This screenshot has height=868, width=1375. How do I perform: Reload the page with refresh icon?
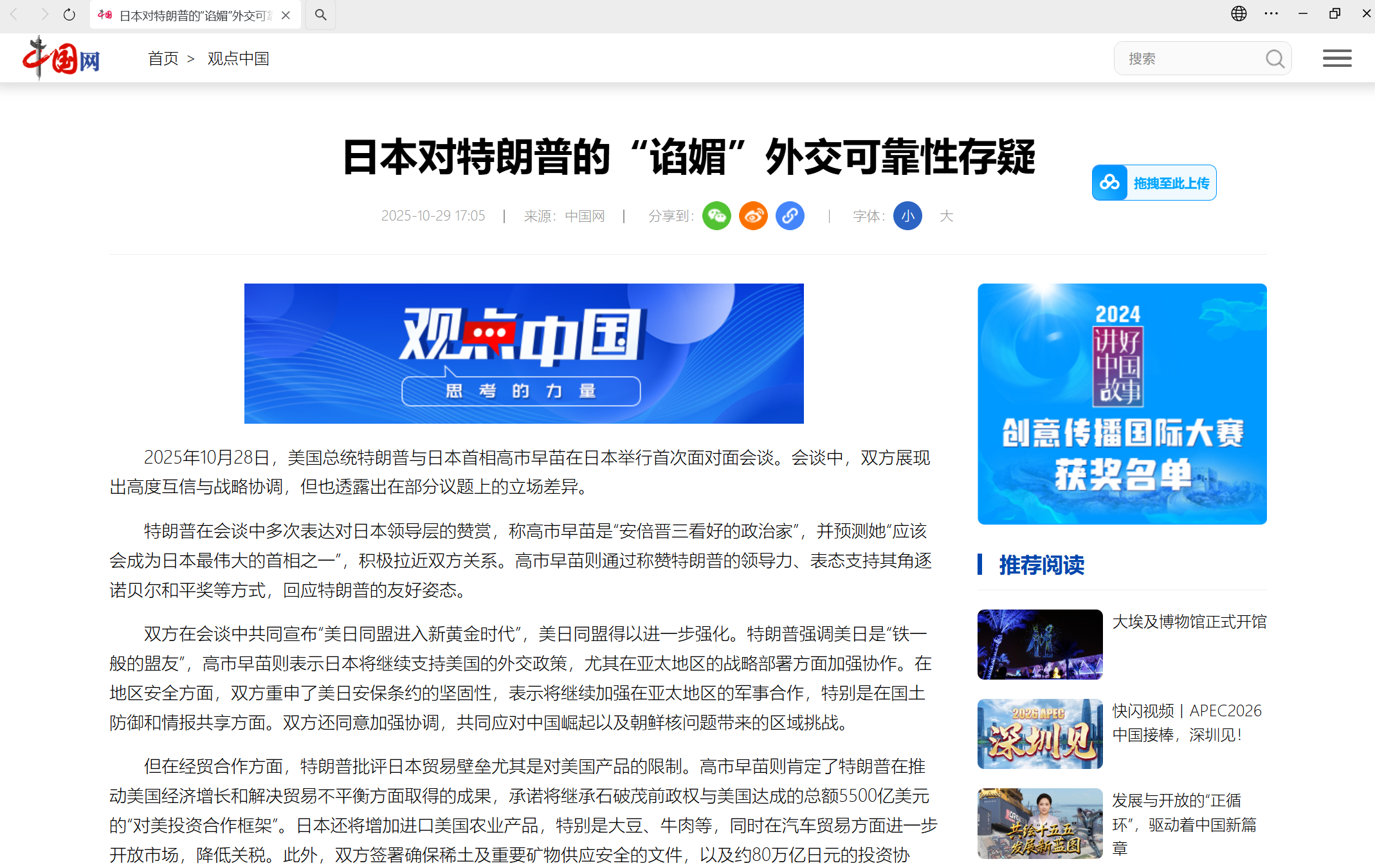coord(69,14)
